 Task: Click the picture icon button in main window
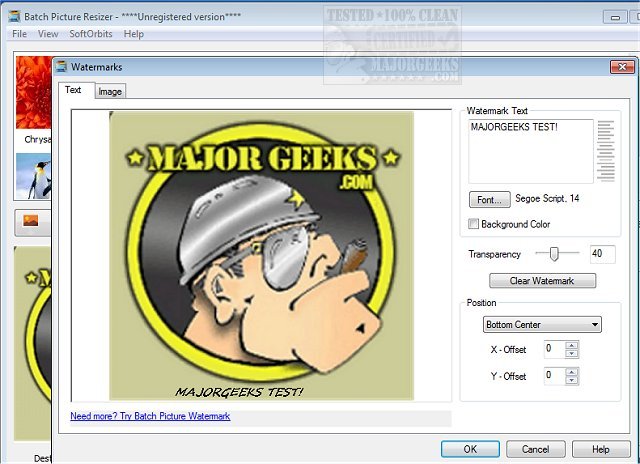coord(31,221)
